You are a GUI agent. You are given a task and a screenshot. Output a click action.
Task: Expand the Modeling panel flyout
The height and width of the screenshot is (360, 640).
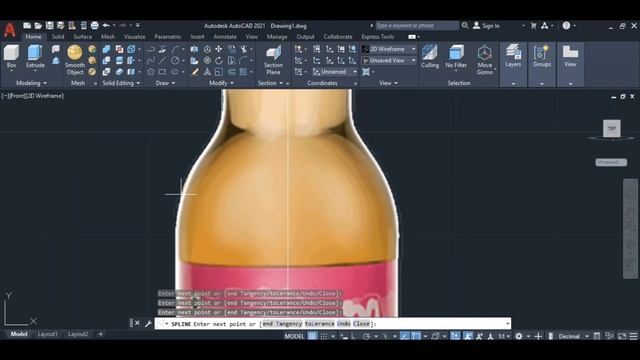coord(31,83)
